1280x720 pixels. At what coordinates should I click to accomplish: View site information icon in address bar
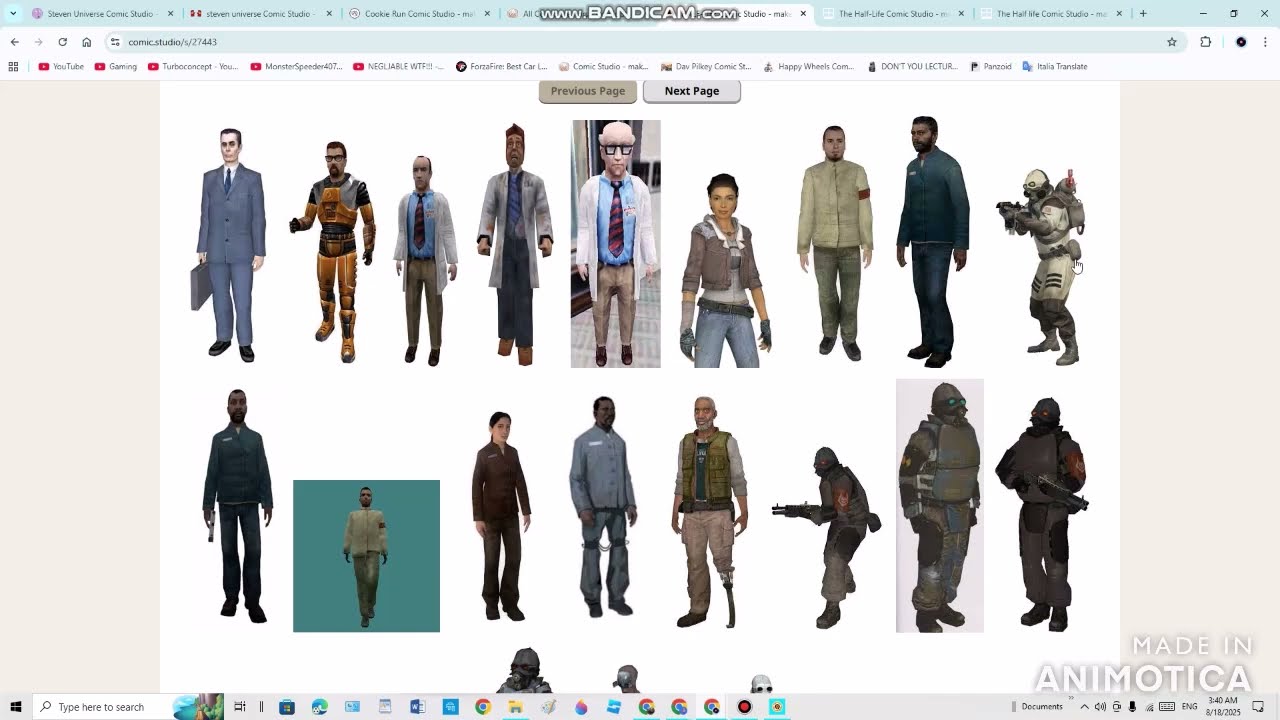115,42
